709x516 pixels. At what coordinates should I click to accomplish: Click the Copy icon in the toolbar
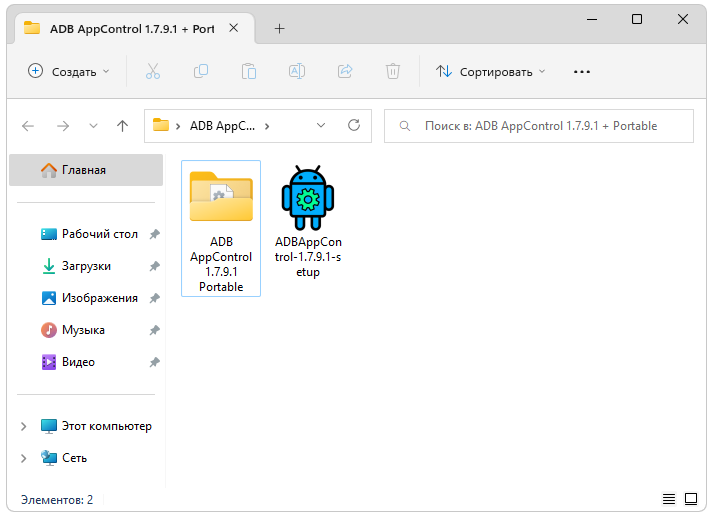[x=201, y=71]
